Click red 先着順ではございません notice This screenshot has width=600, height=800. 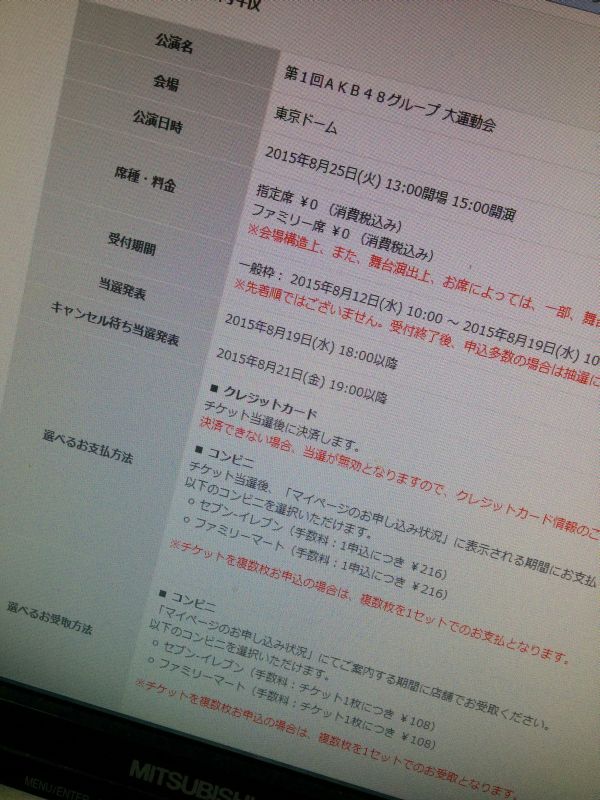tap(416, 333)
